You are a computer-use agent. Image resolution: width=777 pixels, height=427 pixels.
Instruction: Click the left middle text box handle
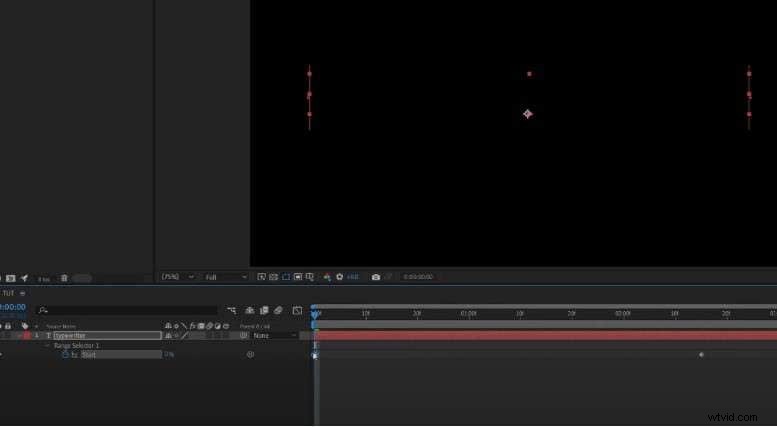309,94
